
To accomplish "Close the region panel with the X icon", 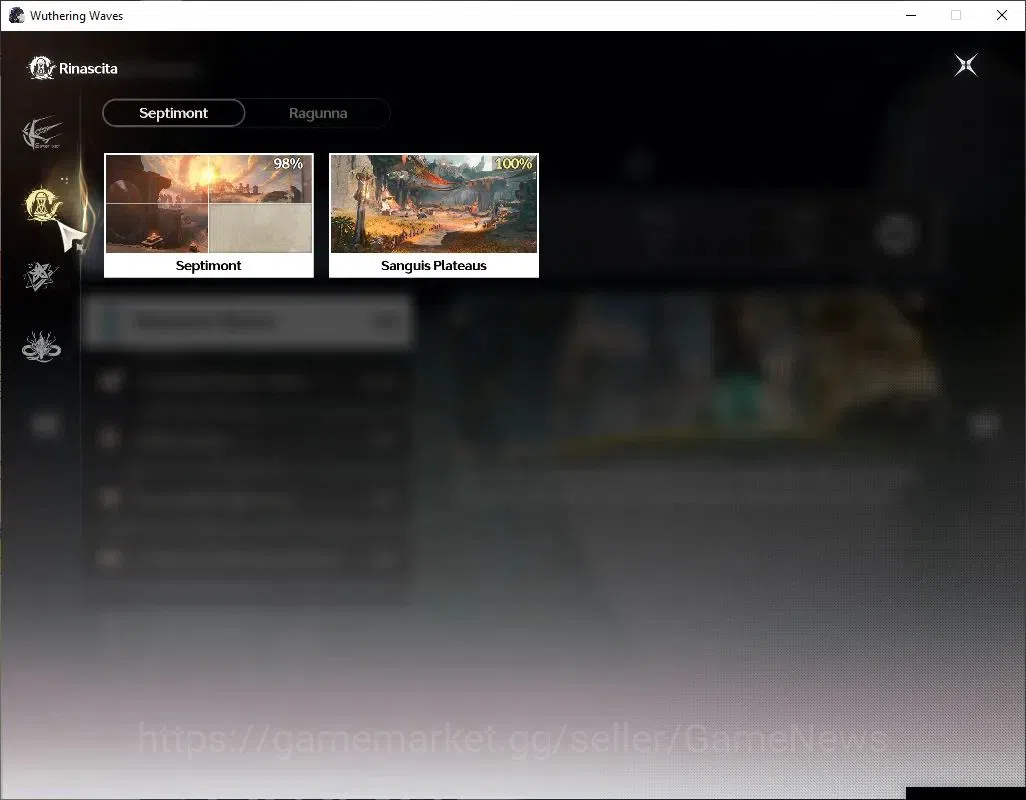I will pos(965,65).
